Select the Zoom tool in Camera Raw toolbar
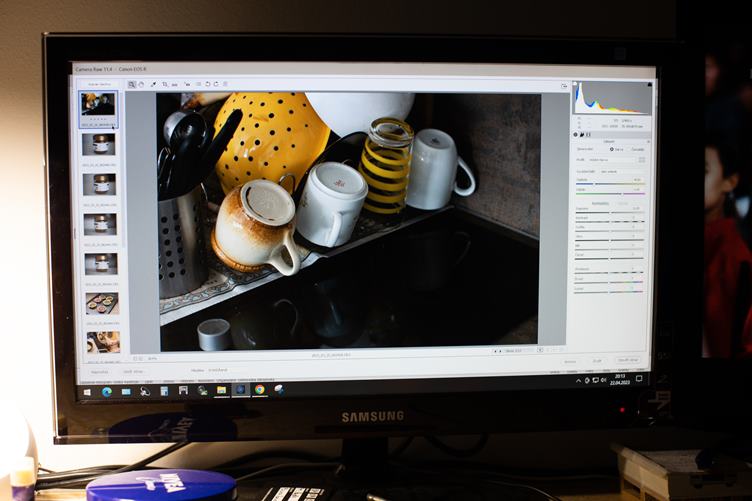 point(132,84)
